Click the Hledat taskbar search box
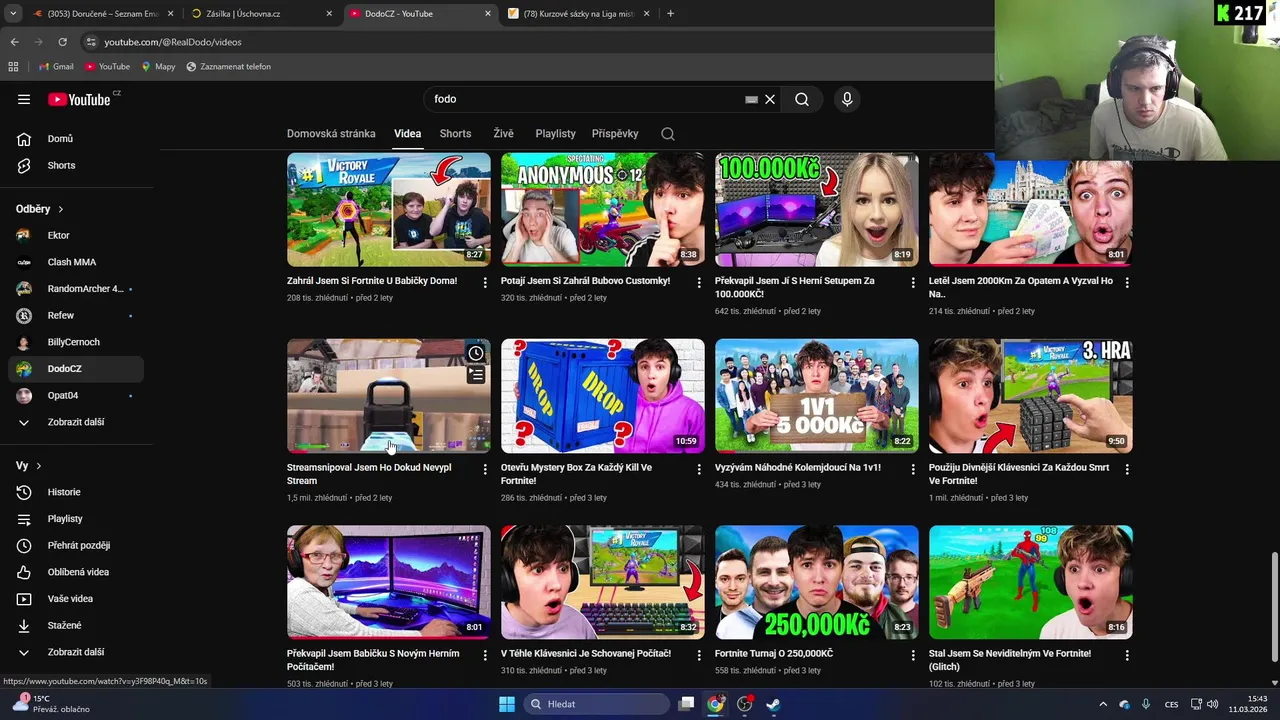This screenshot has width=1280, height=720. pyautogui.click(x=597, y=704)
